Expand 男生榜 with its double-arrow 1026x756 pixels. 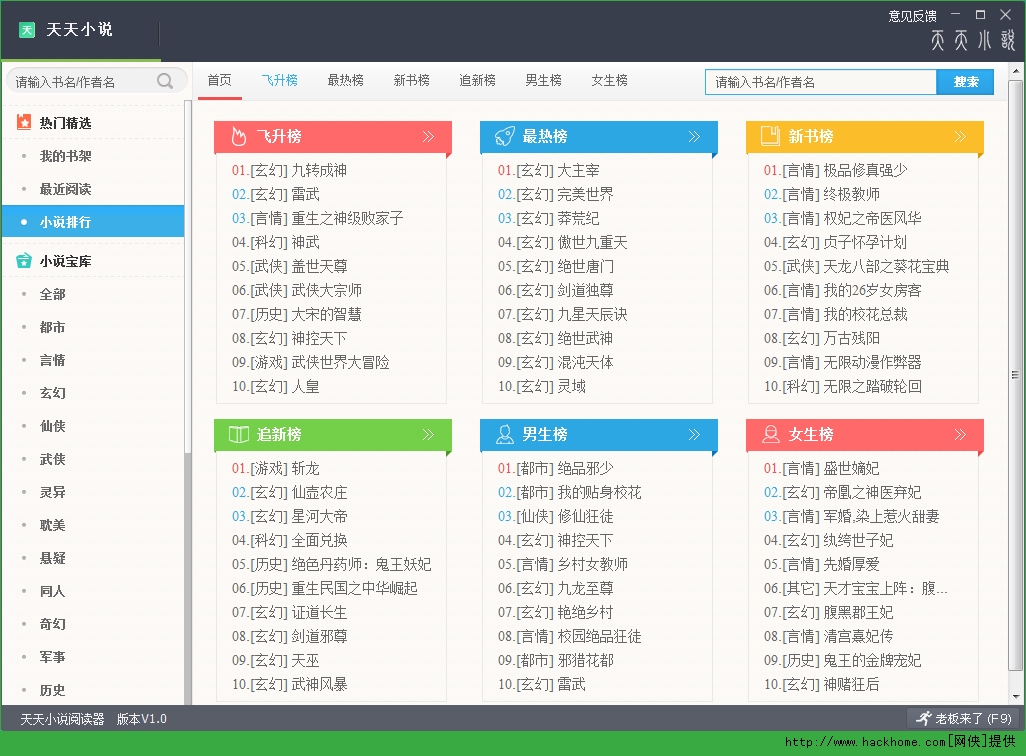(x=694, y=434)
